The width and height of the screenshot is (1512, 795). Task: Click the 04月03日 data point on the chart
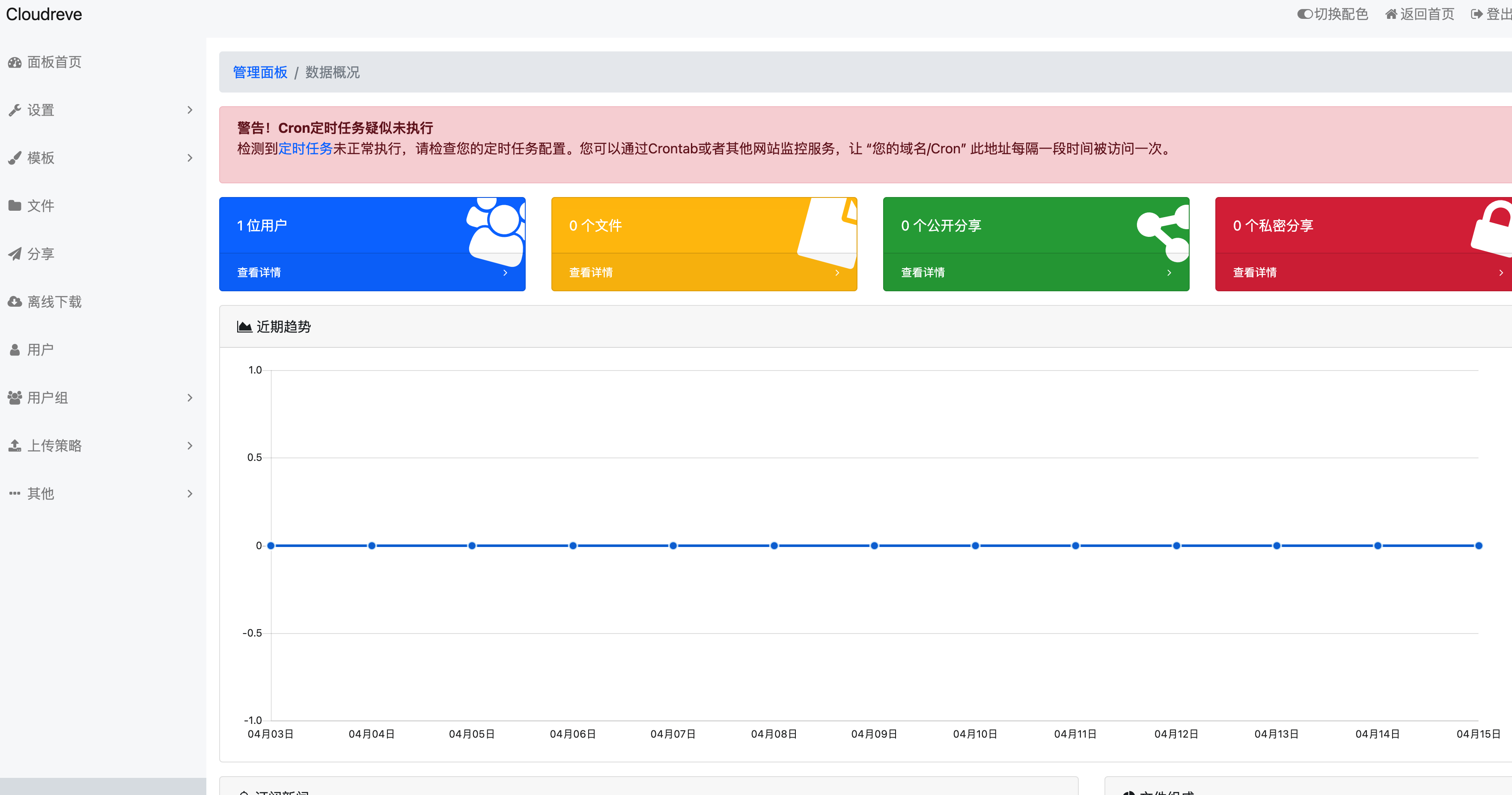point(271,545)
